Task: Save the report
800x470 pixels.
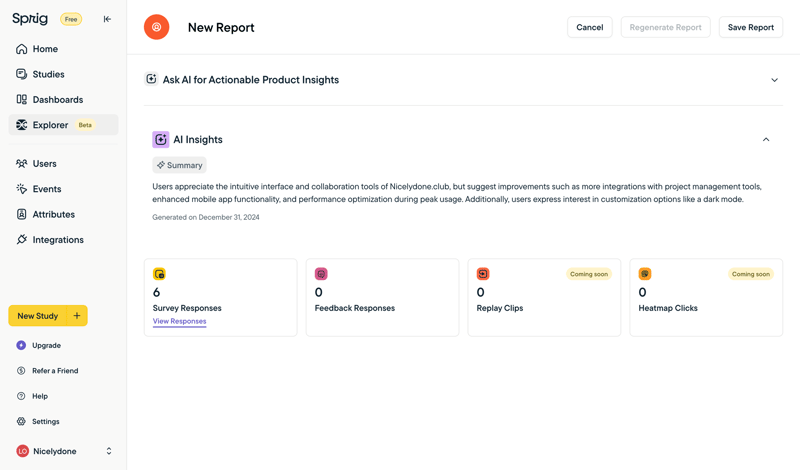Action: pos(751,27)
